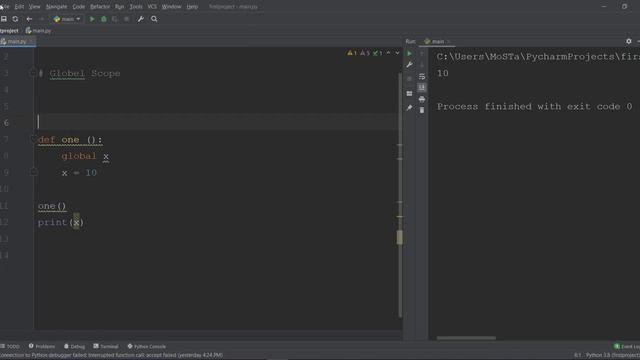
Task: Collapse the def one() code block
Action: (34, 140)
